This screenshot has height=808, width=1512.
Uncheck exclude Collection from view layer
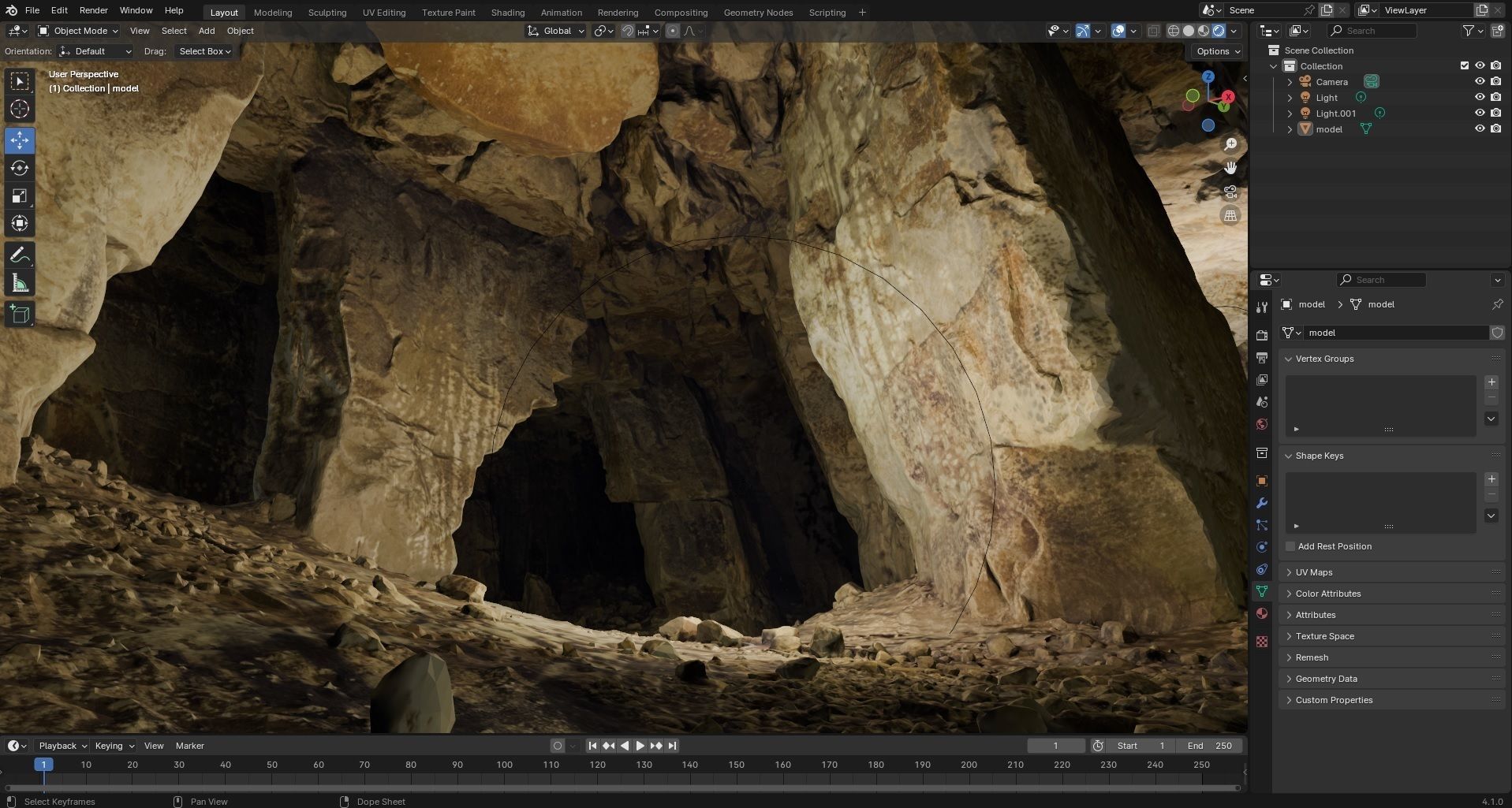1465,65
